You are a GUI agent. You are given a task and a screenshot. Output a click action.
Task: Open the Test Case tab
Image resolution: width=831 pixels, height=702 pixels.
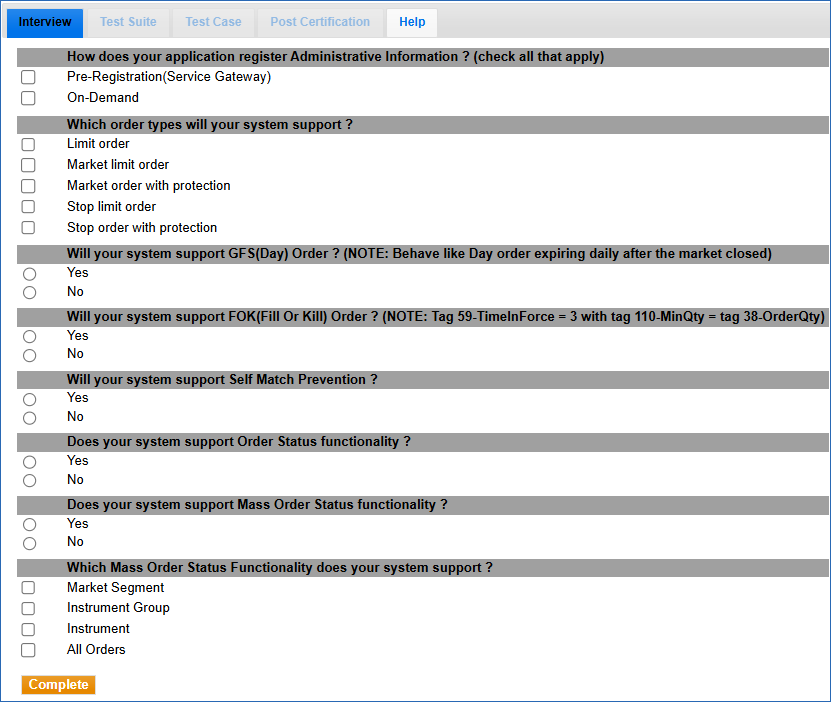[x=213, y=22]
